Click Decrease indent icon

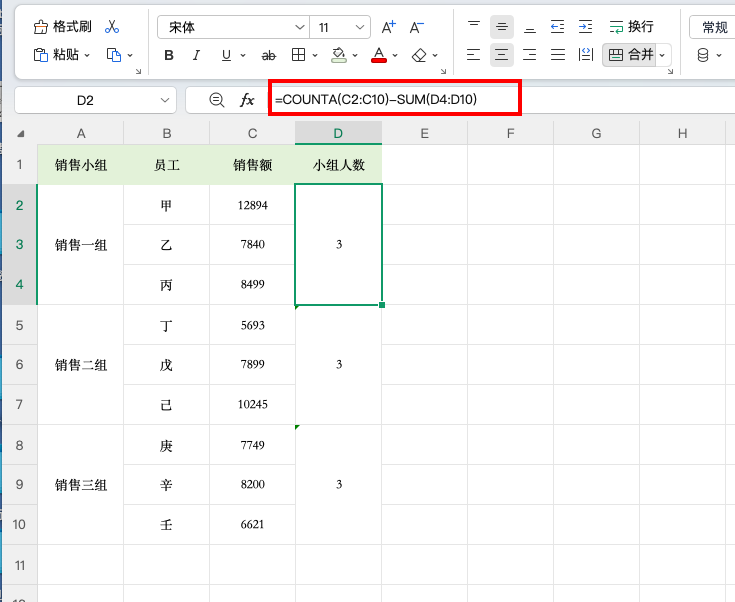coord(557,27)
